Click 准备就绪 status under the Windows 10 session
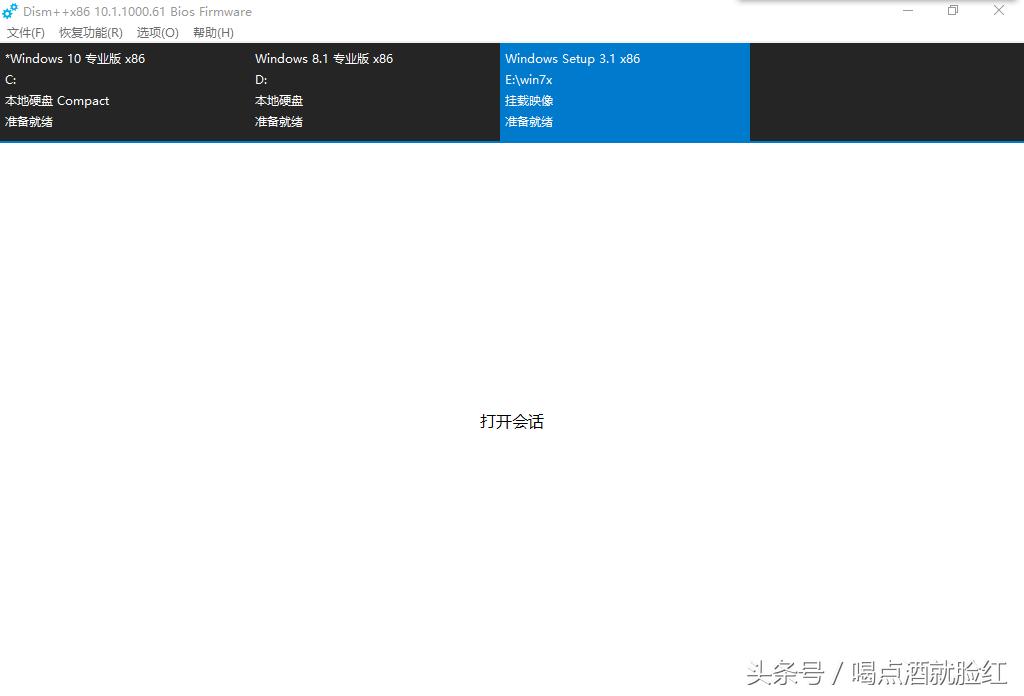Viewport: 1024px width, 696px height. pyautogui.click(x=28, y=121)
